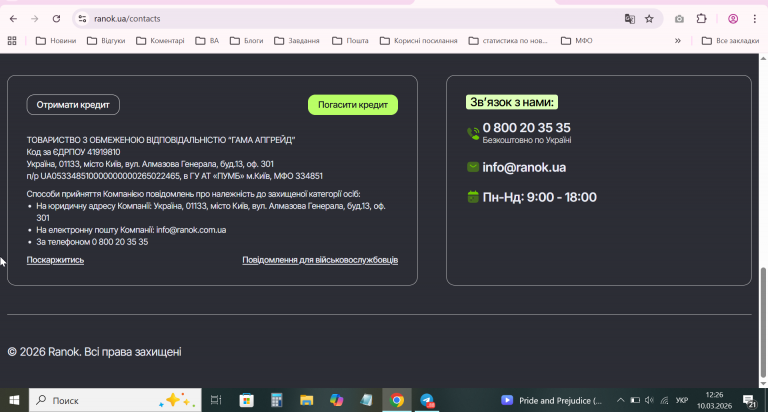Open the Коментарі bookmarks folder
The width and height of the screenshot is (768, 412).
point(160,41)
